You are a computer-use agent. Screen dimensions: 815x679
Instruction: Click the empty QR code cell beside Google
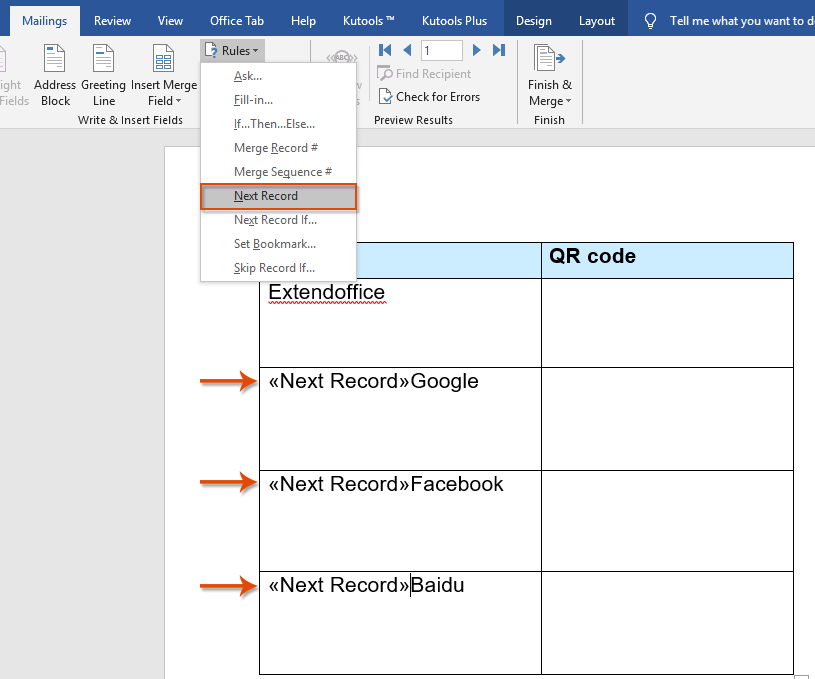click(x=667, y=419)
